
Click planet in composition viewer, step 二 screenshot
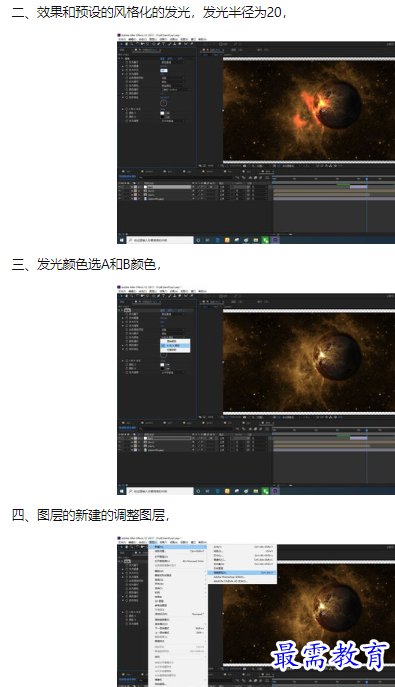339,104
